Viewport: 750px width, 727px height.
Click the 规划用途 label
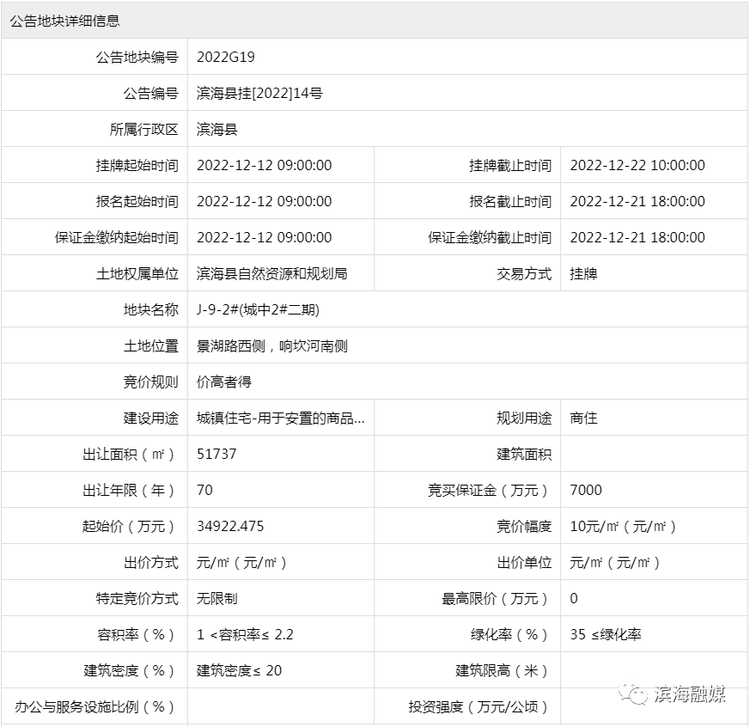pyautogui.click(x=524, y=418)
